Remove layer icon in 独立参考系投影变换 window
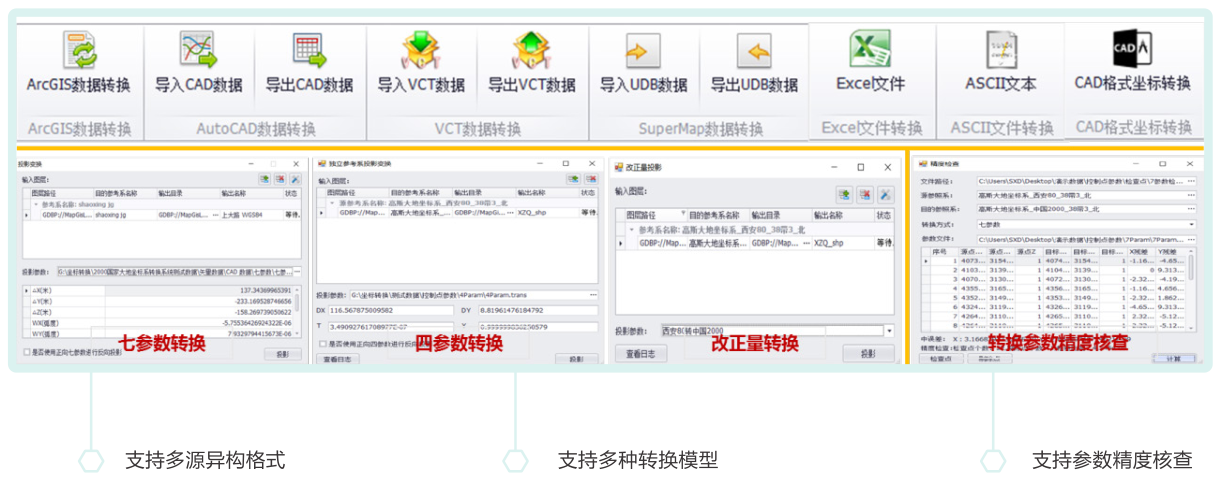 pos(590,180)
